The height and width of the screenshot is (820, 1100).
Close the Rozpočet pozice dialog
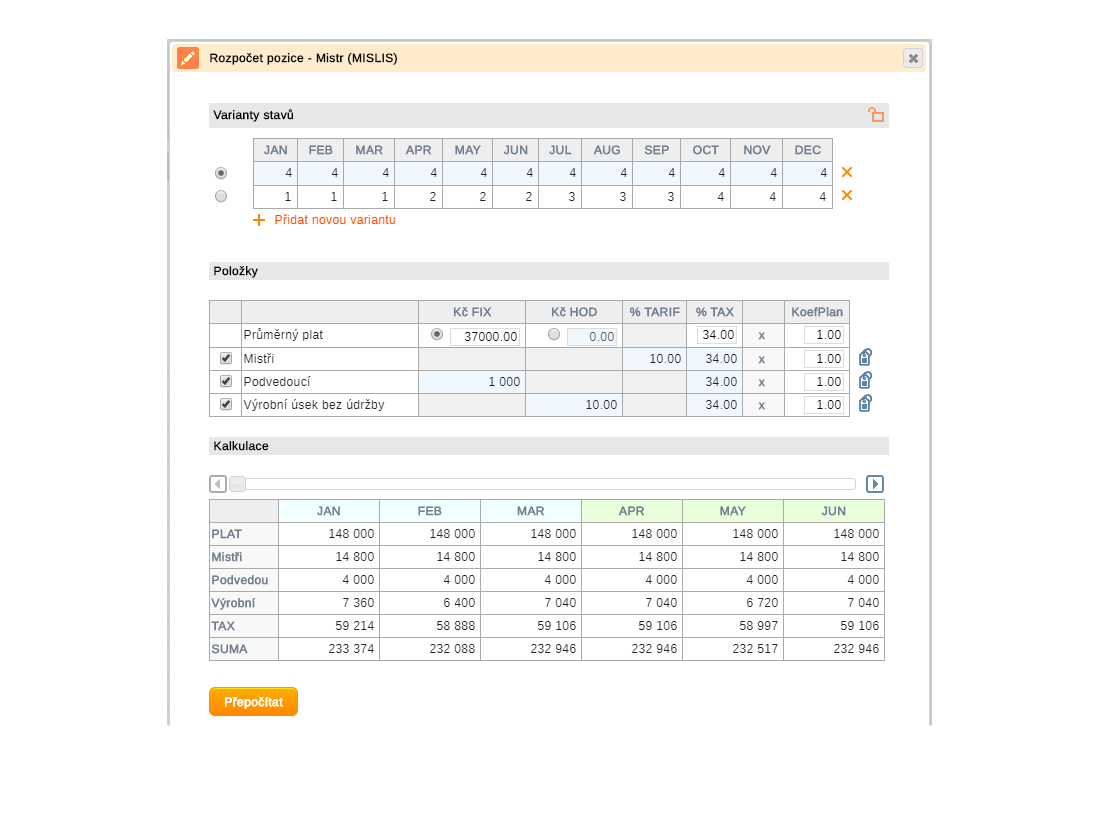pyautogui.click(x=913, y=58)
